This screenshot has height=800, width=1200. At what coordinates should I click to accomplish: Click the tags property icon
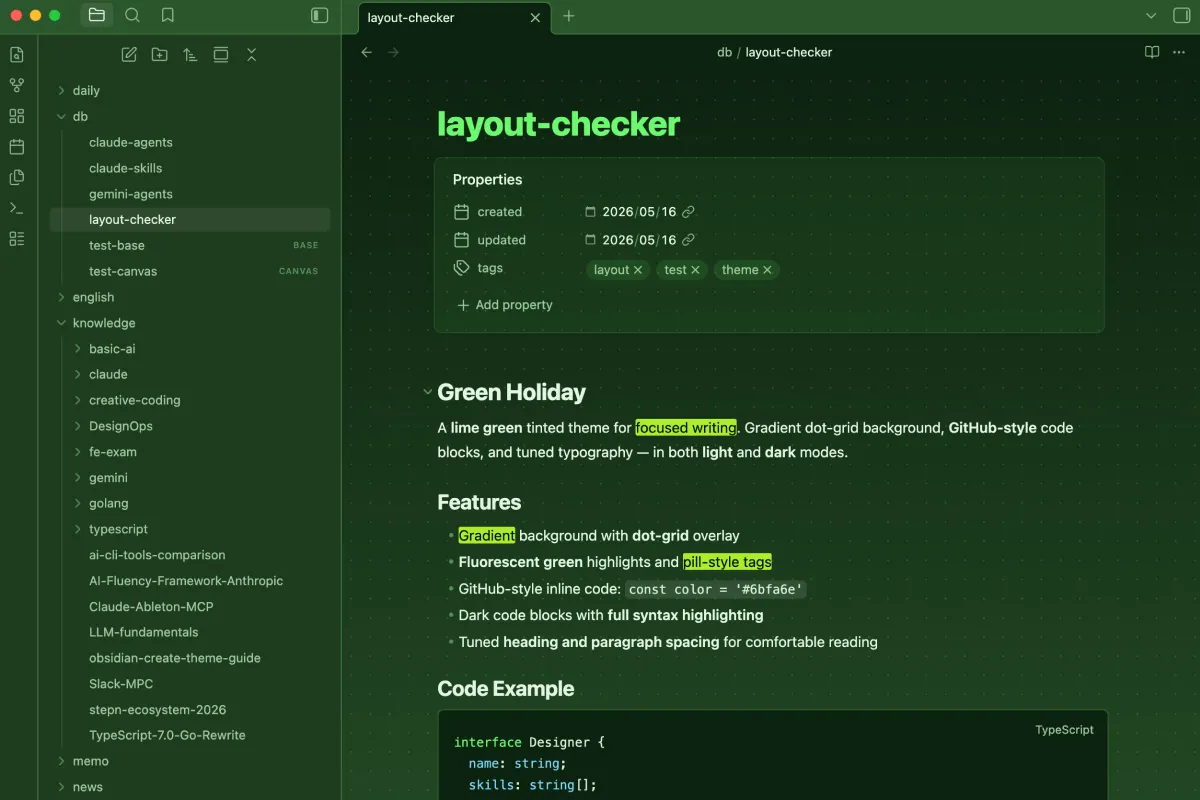(461, 268)
